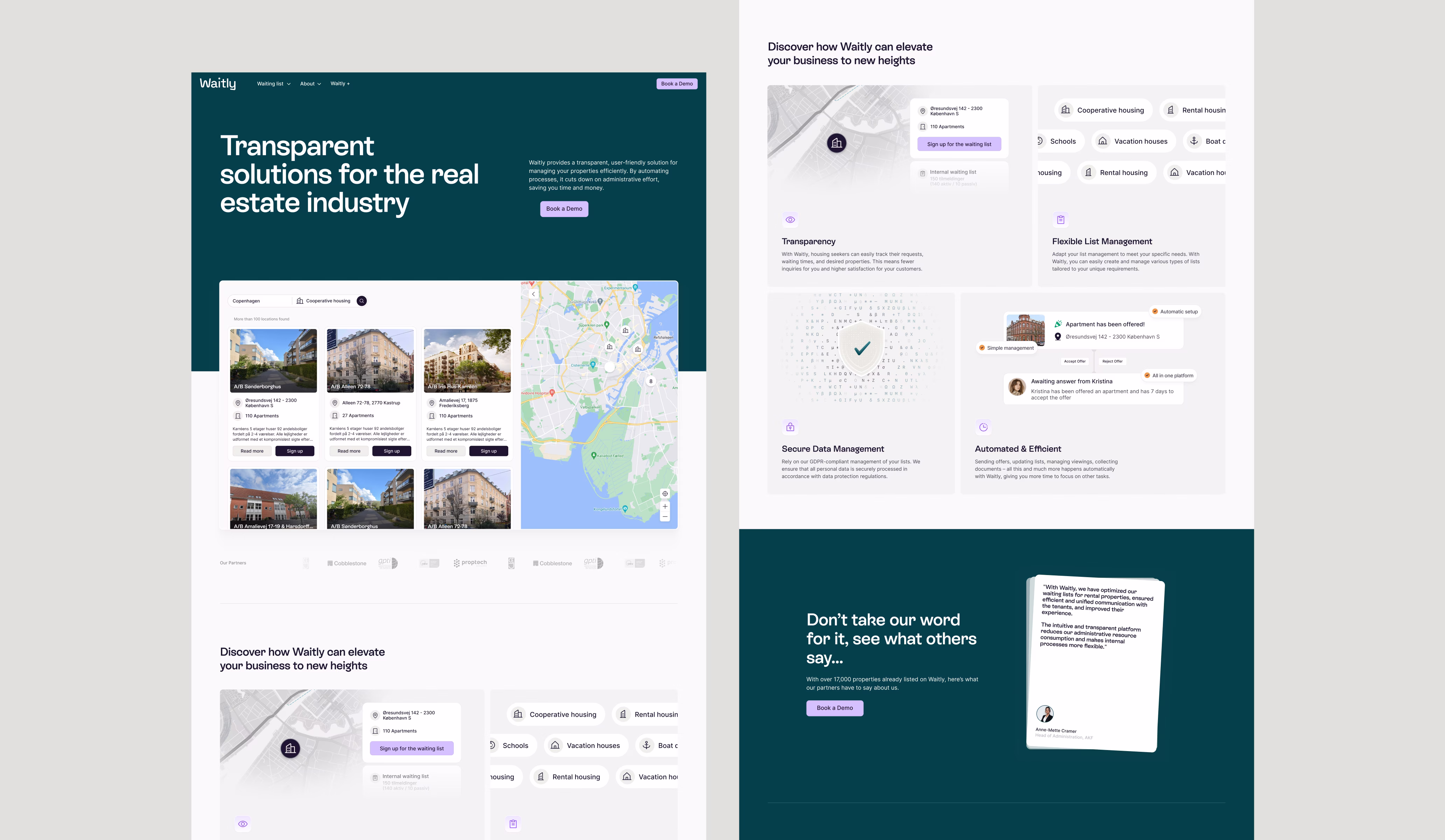Click the map cluster marker numbered 8
This screenshot has height=840, width=1445.
651,381
